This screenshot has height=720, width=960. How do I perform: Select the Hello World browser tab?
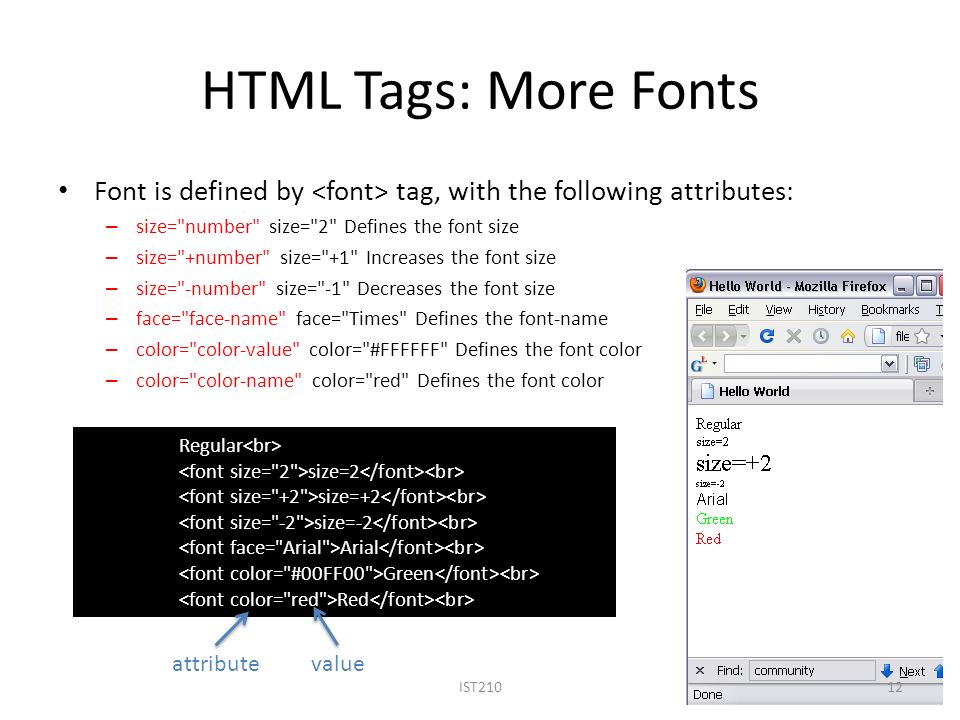[x=801, y=391]
